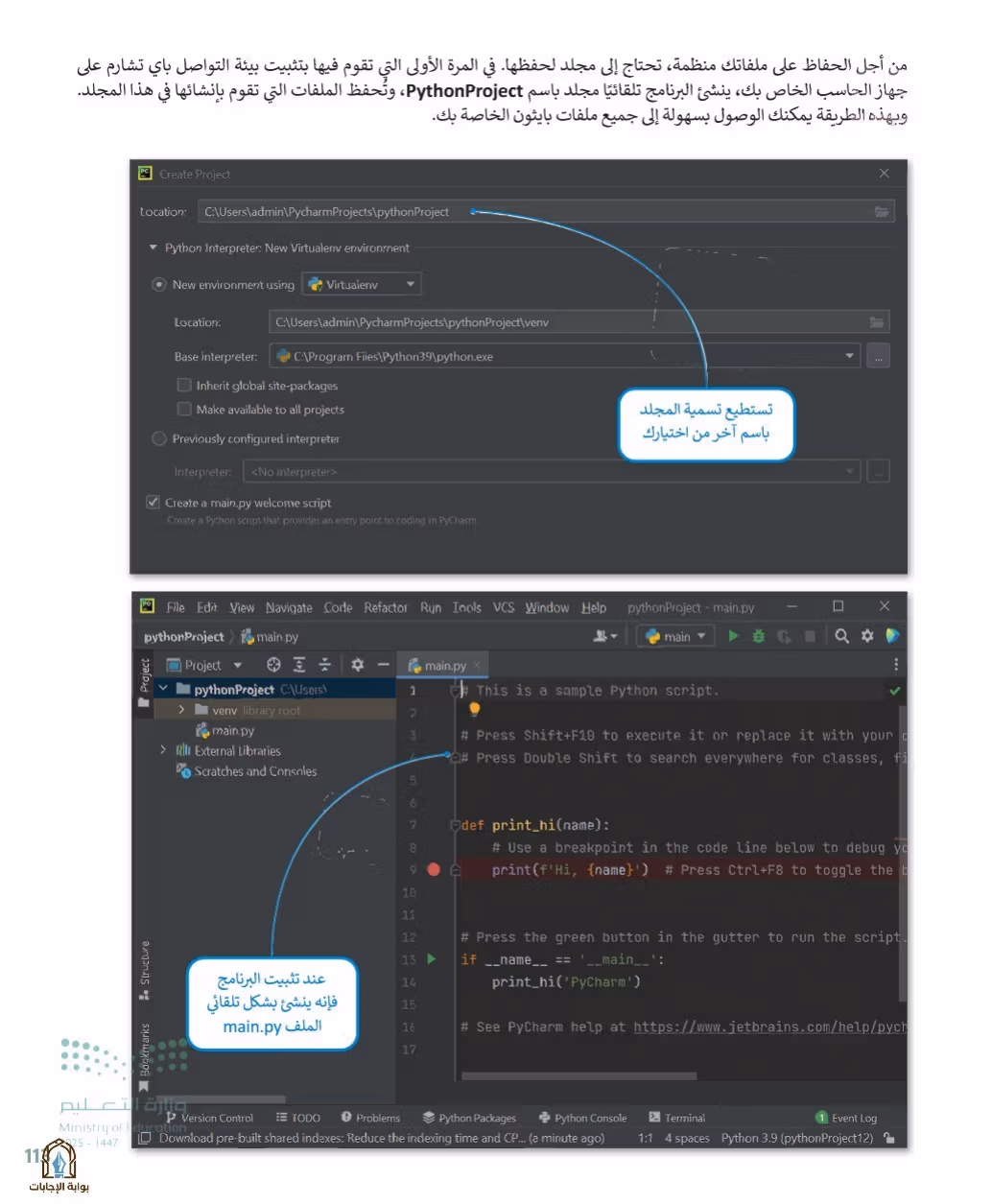The height and width of the screenshot is (1204, 992).
Task: Open the Navigate menu
Action: pyautogui.click(x=289, y=607)
